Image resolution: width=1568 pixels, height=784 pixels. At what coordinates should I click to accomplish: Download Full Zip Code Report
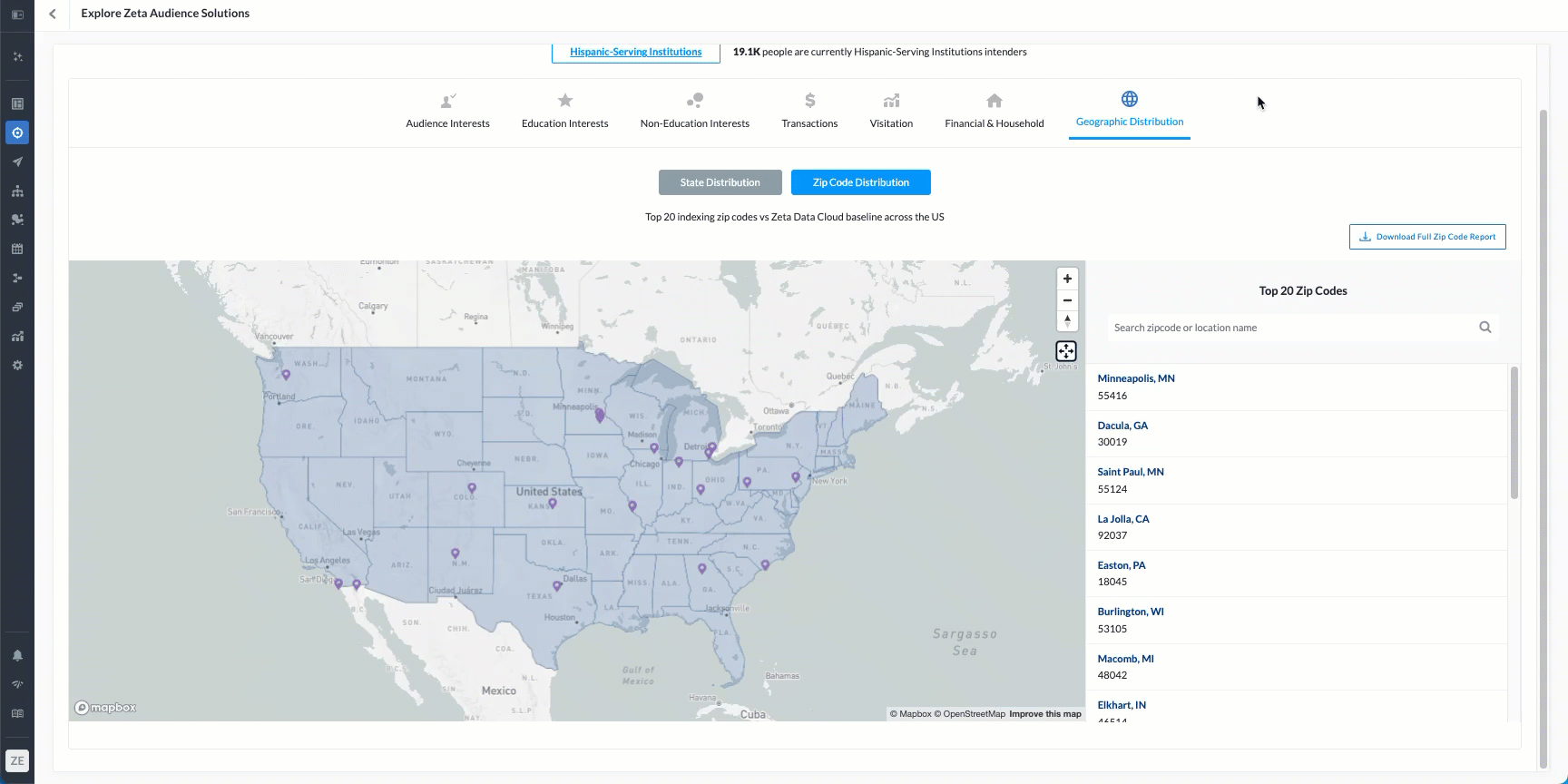[1427, 237]
